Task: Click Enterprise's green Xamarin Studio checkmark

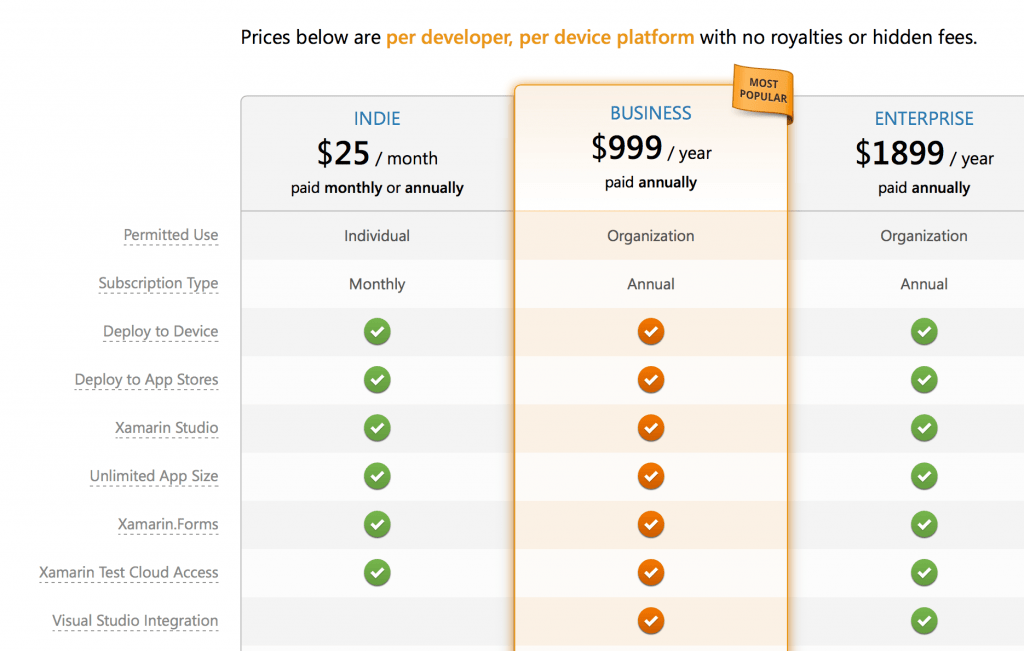Action: pyautogui.click(x=923, y=428)
